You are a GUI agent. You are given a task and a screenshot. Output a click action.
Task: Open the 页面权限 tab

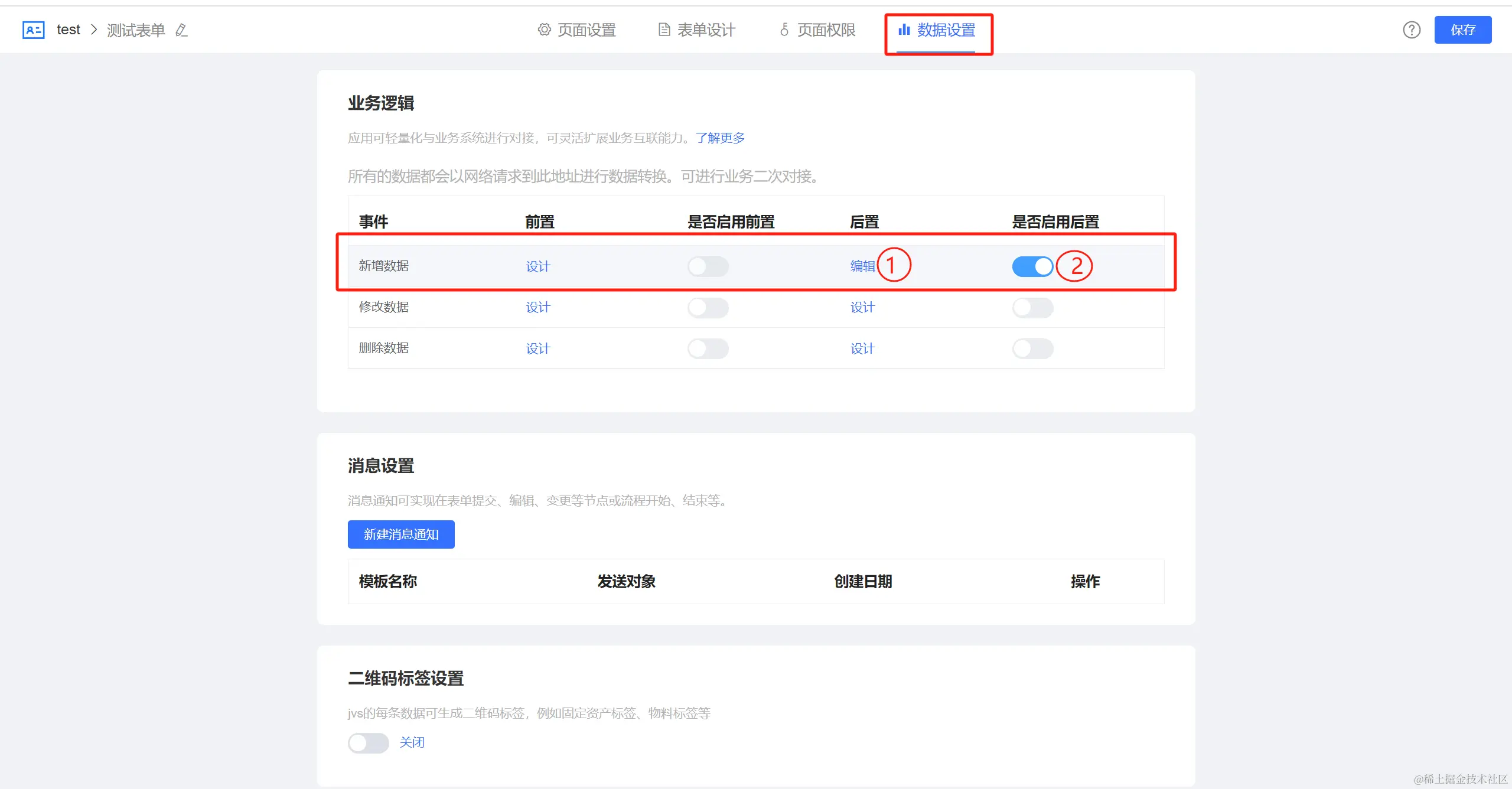(826, 30)
